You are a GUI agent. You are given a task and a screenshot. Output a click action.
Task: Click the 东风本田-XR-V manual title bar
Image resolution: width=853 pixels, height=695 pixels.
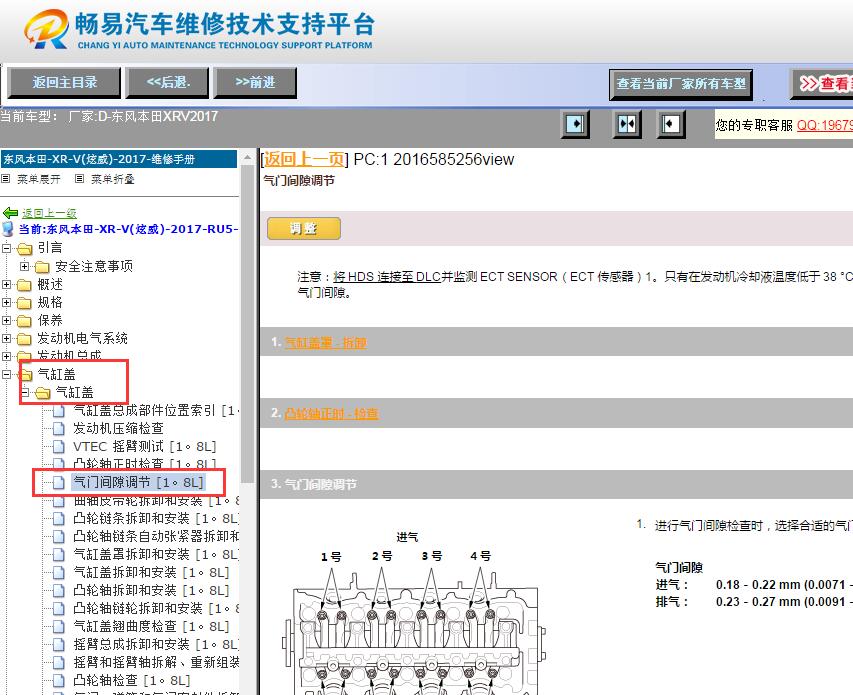coord(119,159)
